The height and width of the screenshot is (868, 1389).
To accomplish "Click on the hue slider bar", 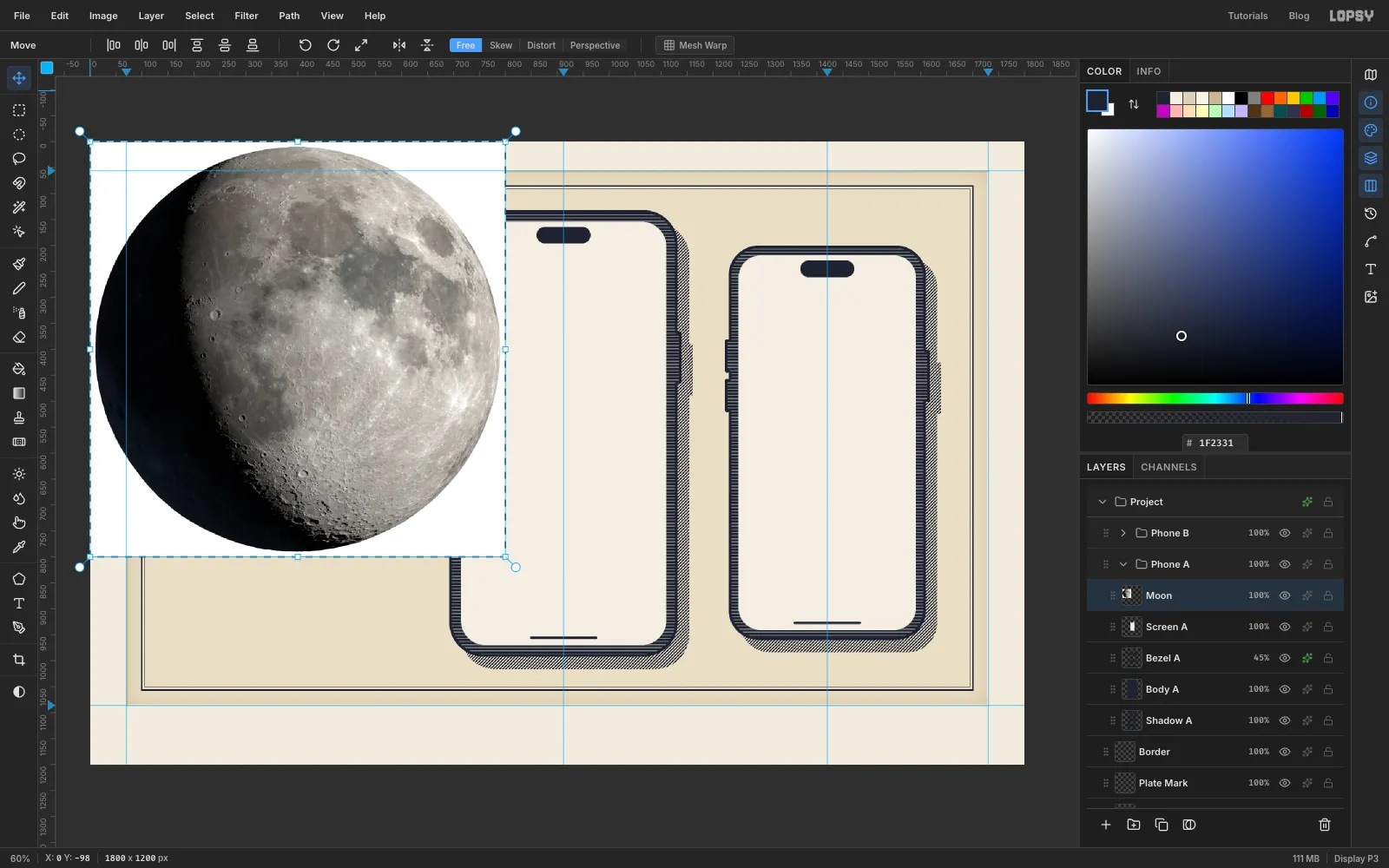I will [x=1215, y=398].
